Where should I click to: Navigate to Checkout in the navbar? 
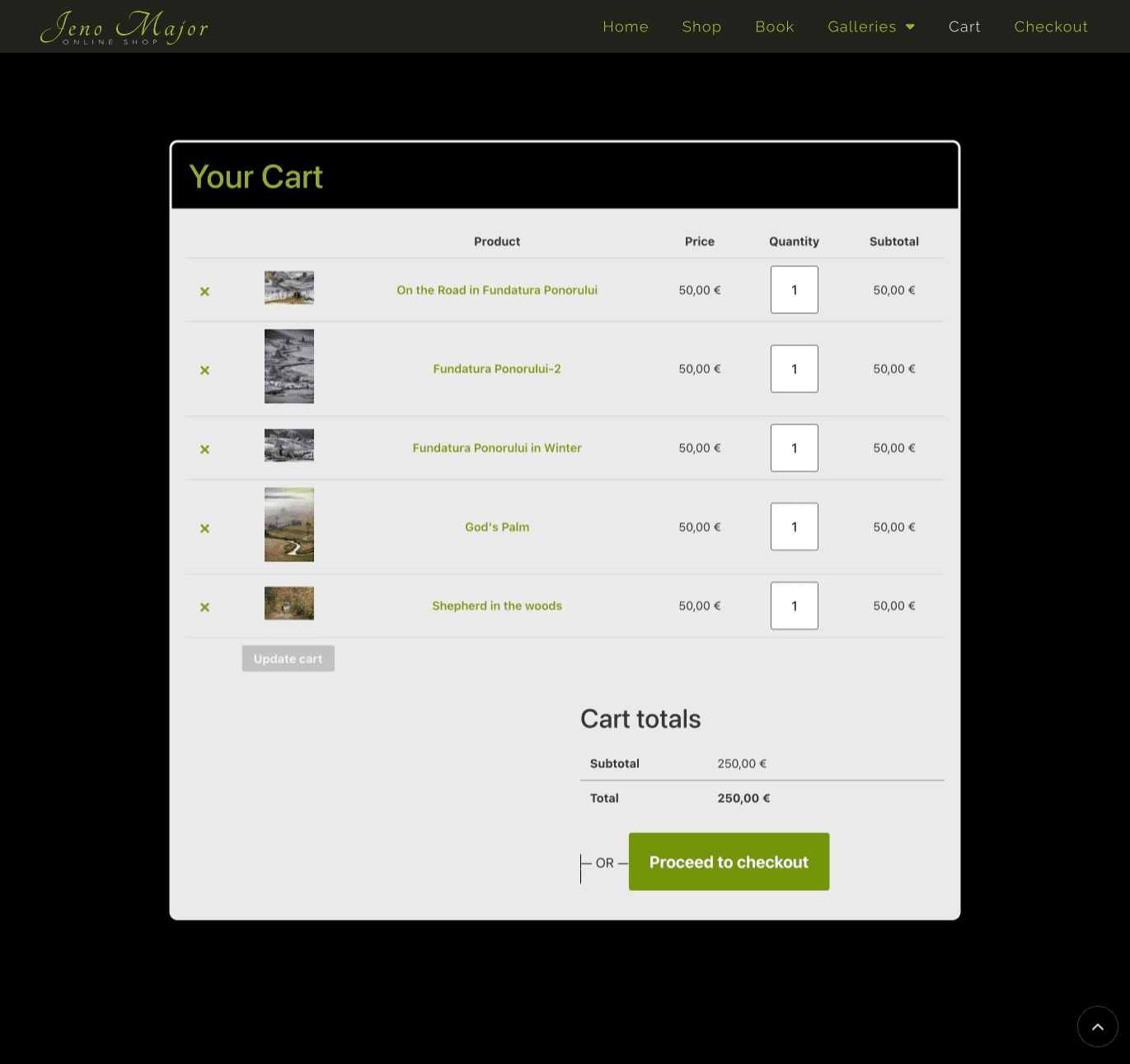[x=1050, y=27]
